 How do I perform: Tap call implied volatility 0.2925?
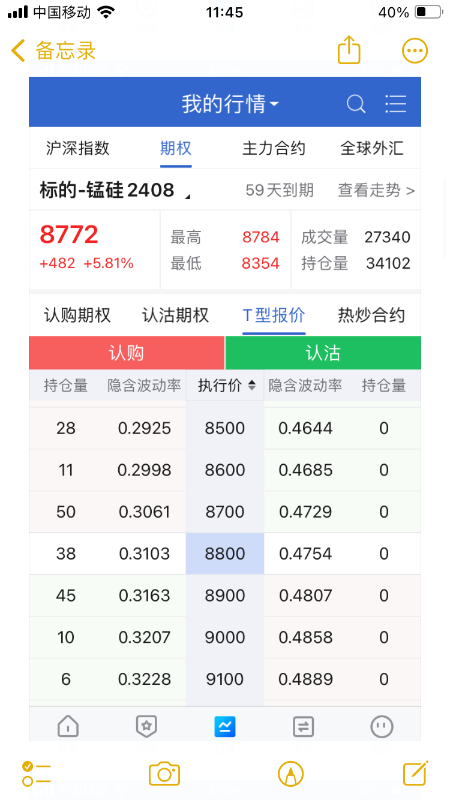144,428
